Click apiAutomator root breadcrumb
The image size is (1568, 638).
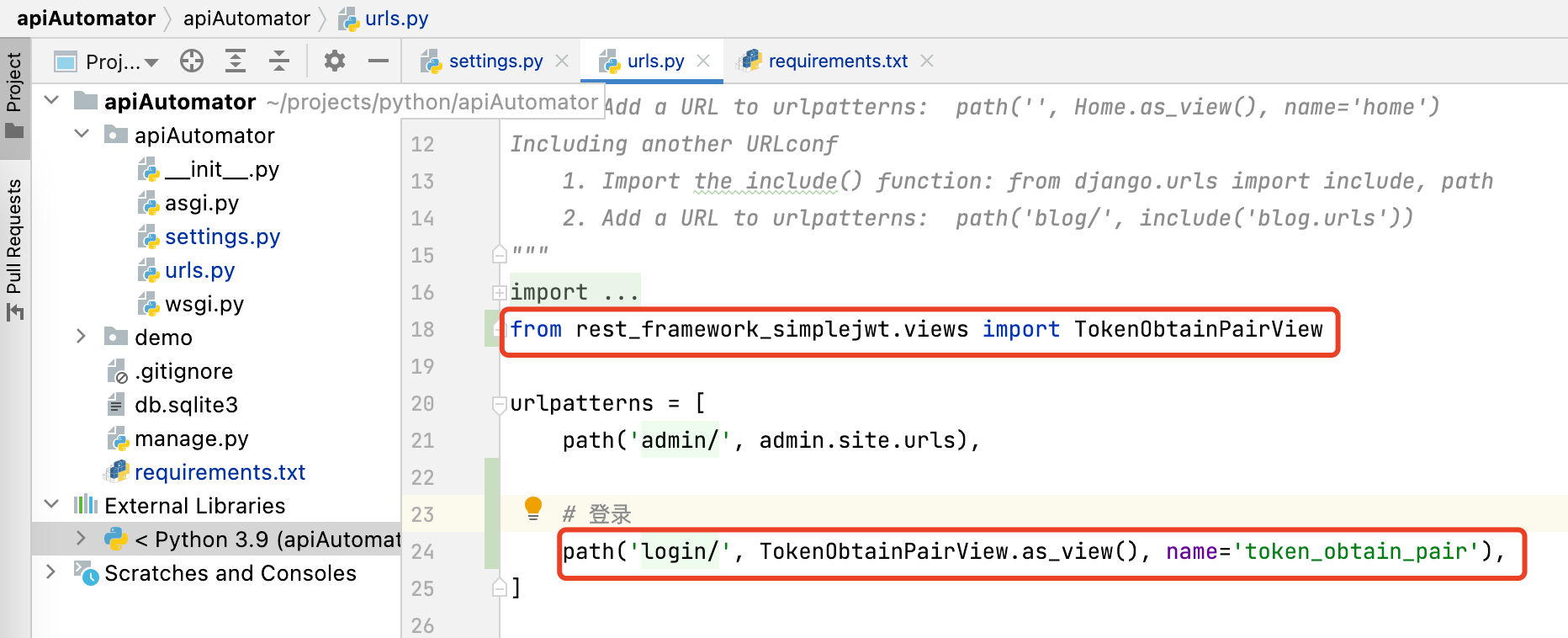tap(86, 18)
